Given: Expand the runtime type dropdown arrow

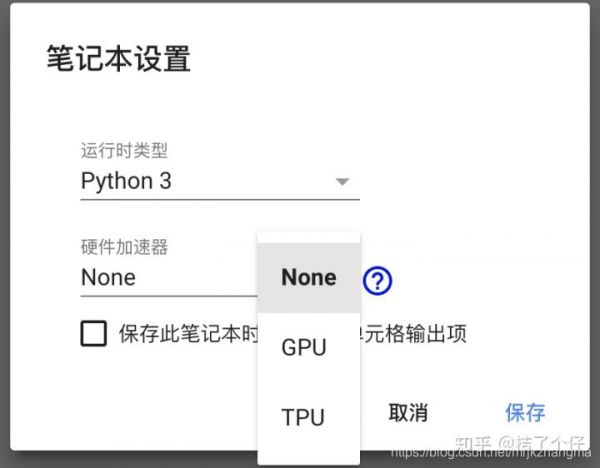Looking at the screenshot, I should [x=342, y=182].
